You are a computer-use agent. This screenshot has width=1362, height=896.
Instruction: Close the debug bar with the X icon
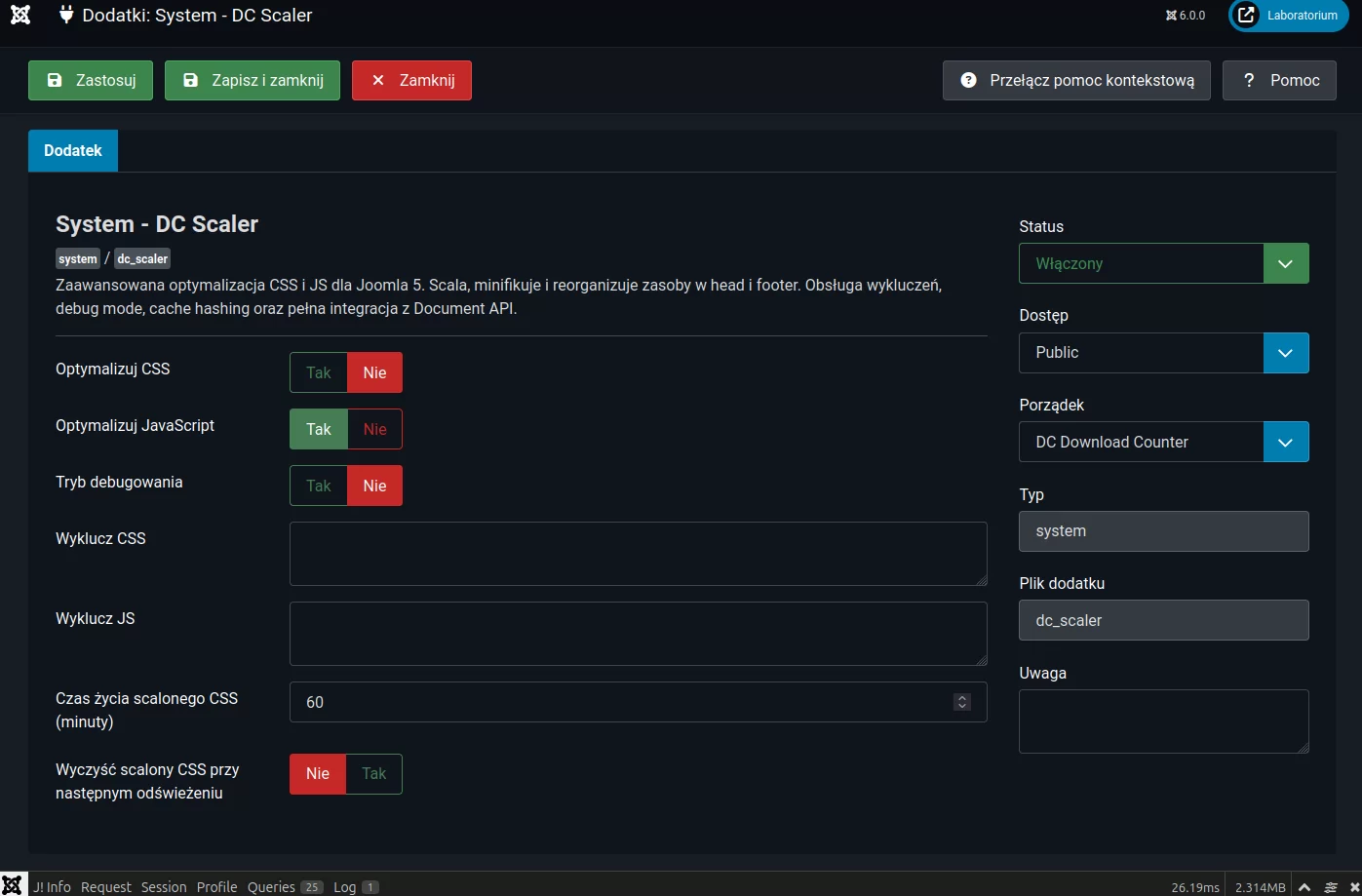(x=1354, y=887)
